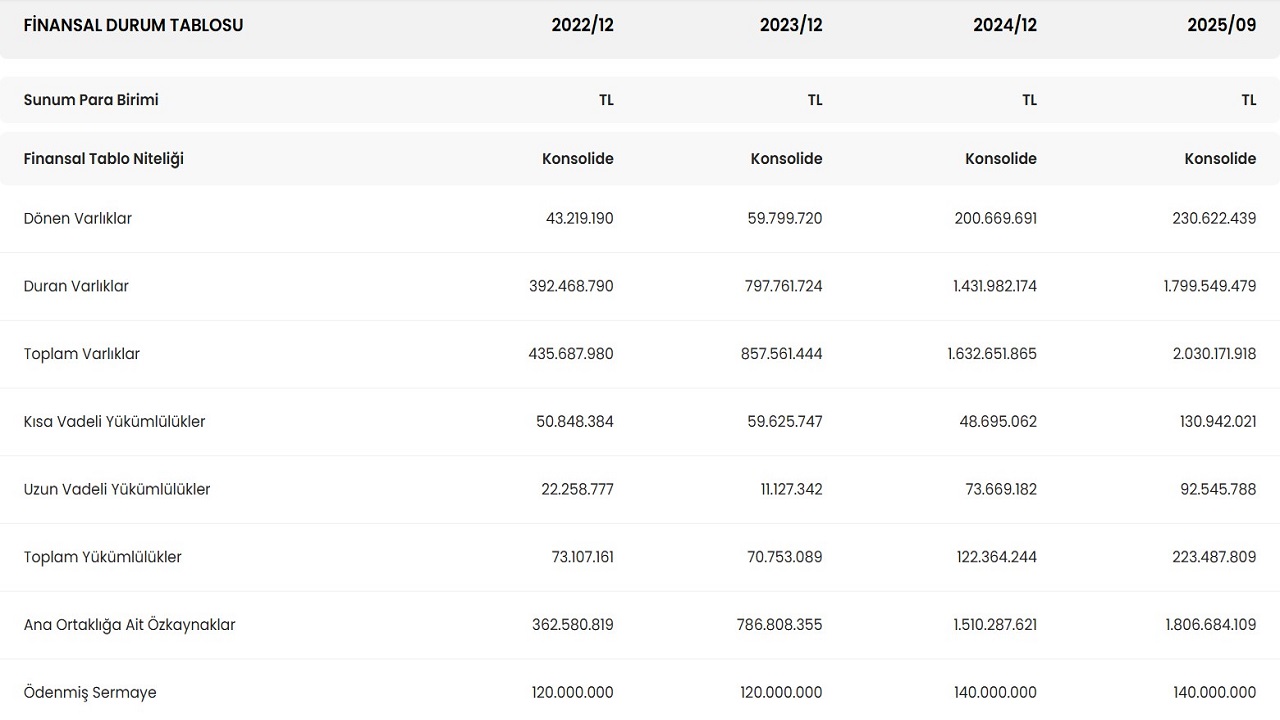
Task: Select the Uzun Vadeli Yükümlülükler label
Action: point(117,490)
